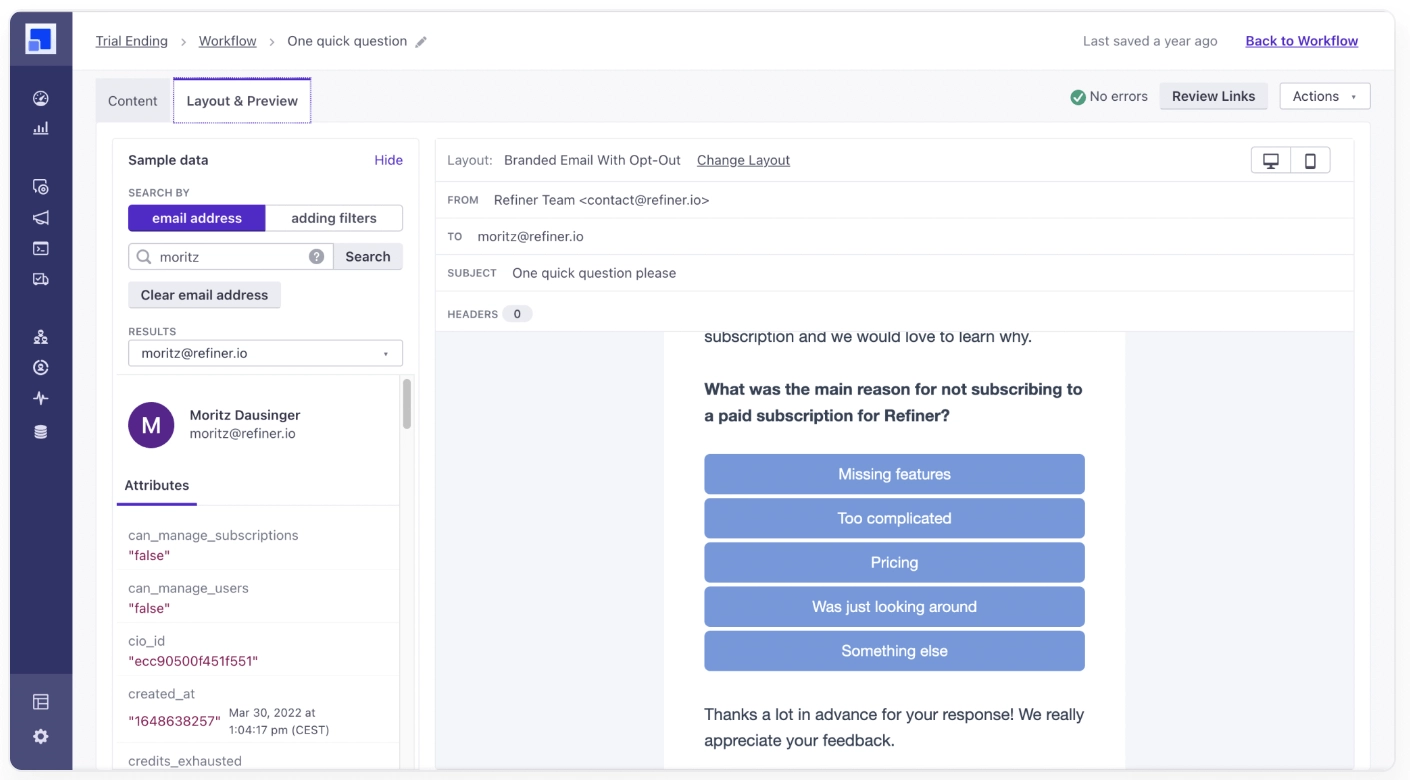Viewport: 1410px width, 780px height.
Task: Open the bar chart analytics icon
Action: tap(41, 129)
